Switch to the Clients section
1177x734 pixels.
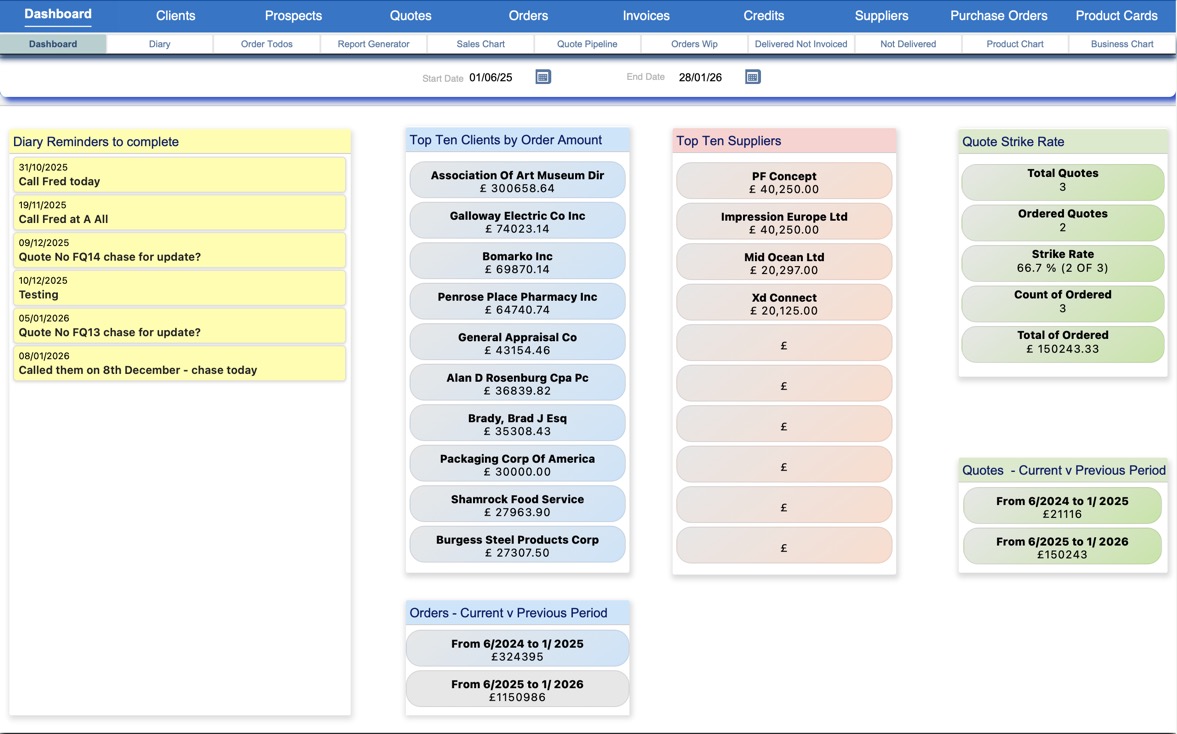point(175,15)
